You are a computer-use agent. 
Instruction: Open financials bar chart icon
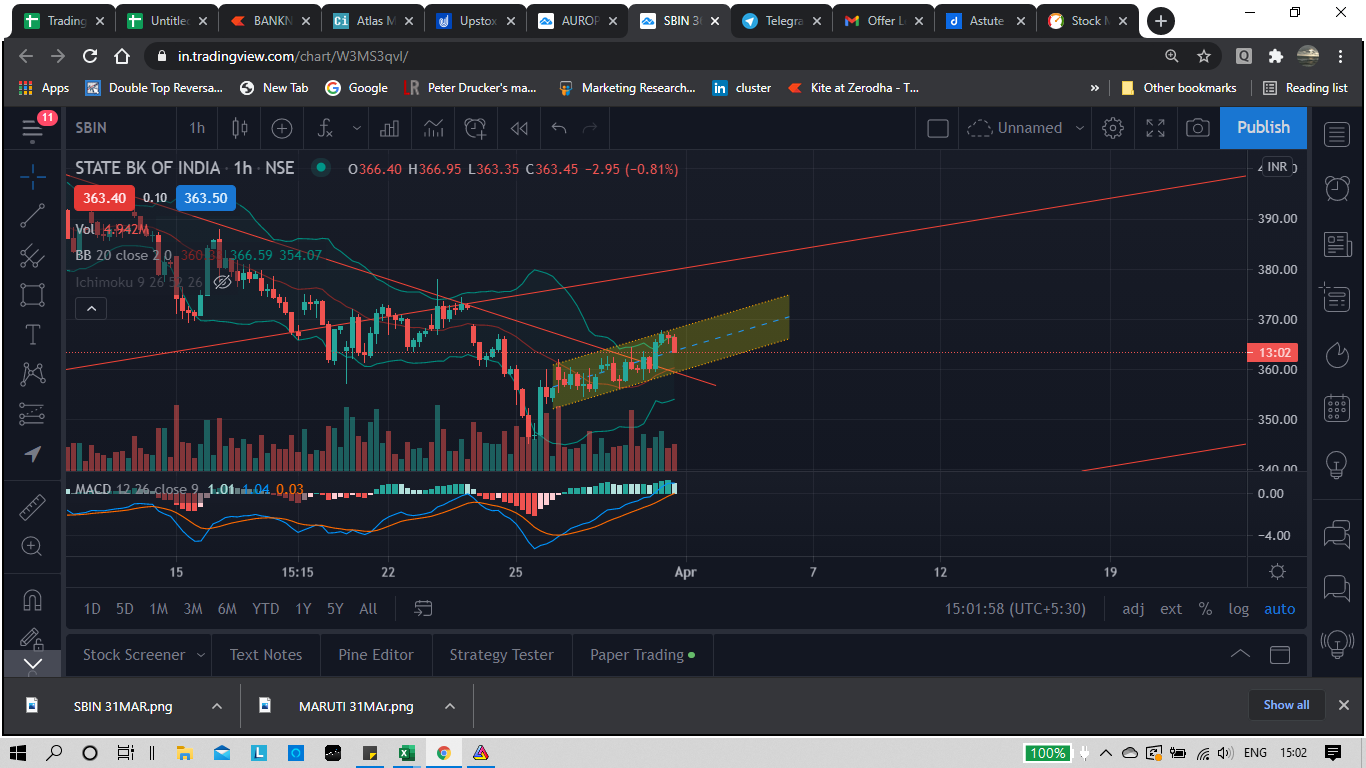click(x=389, y=128)
